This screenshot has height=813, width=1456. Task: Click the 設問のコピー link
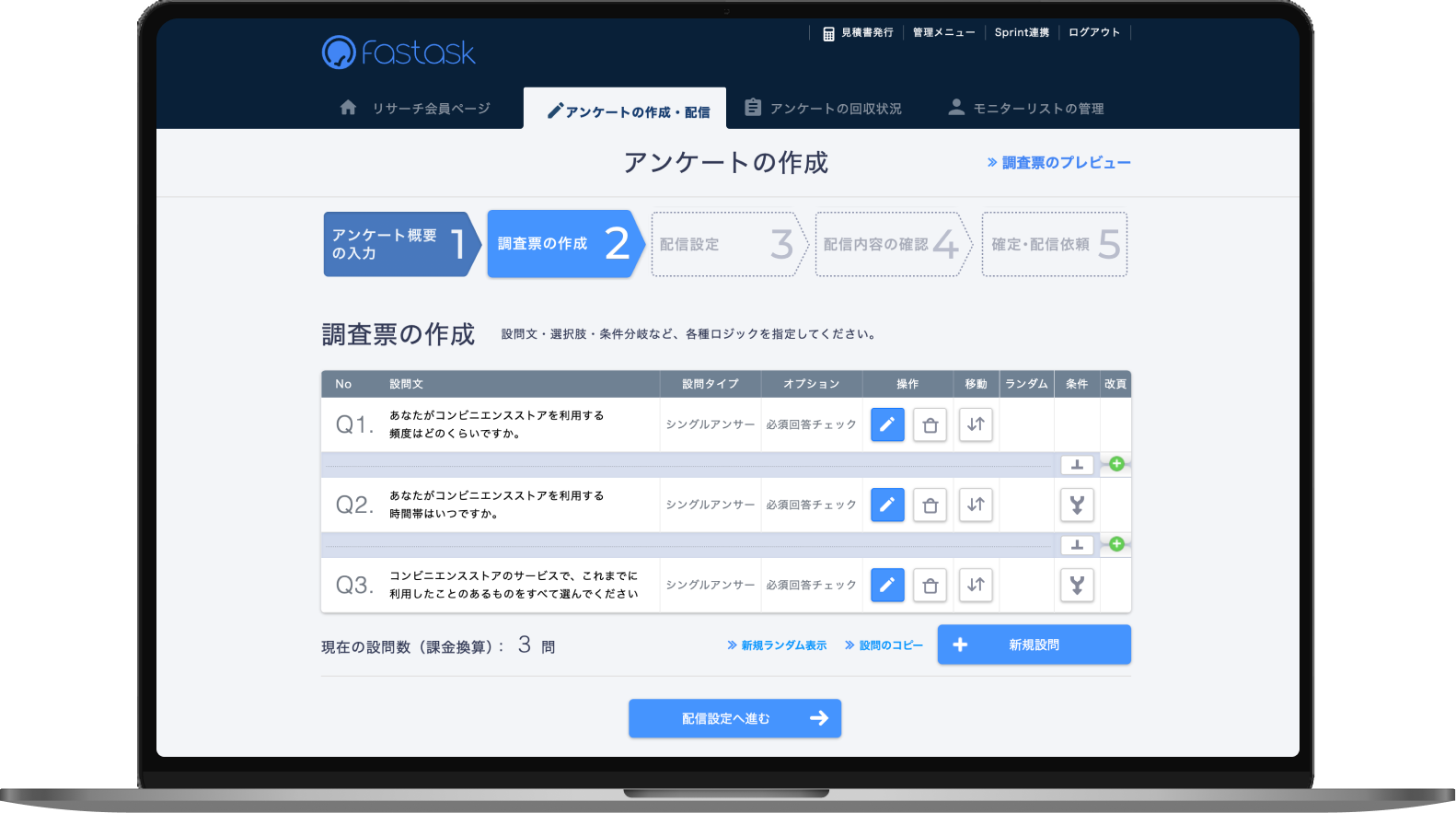[x=884, y=645]
